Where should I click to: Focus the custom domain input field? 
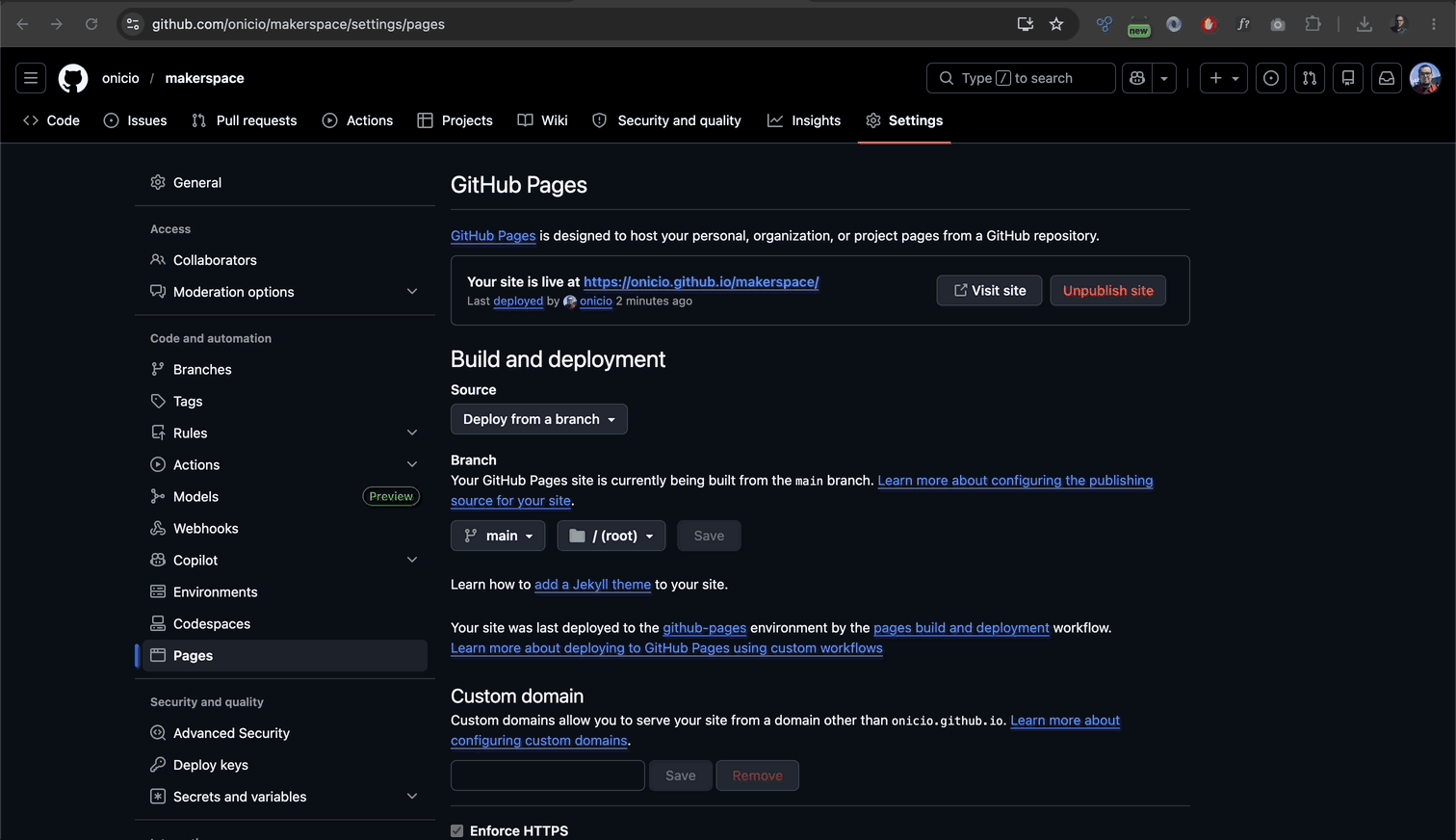pyautogui.click(x=548, y=775)
